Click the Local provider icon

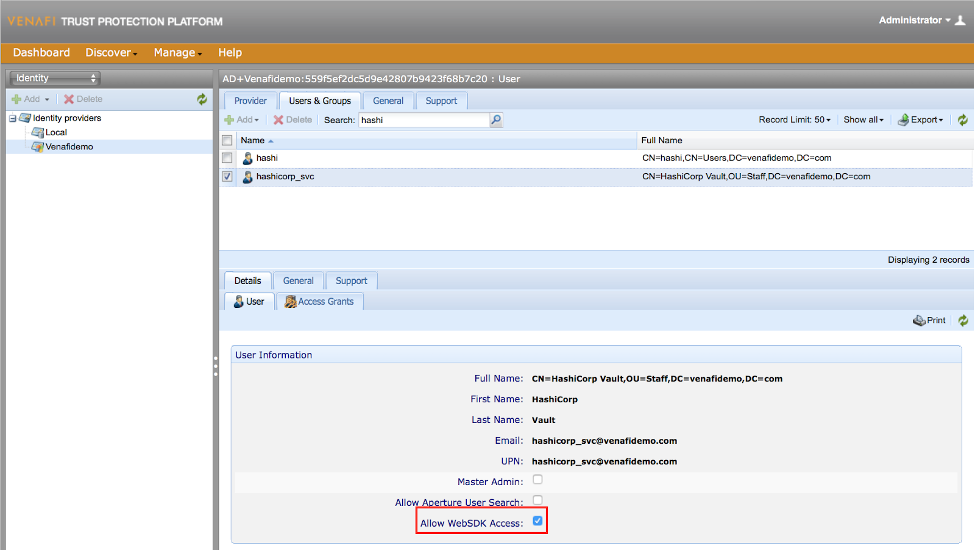click(x=37, y=132)
